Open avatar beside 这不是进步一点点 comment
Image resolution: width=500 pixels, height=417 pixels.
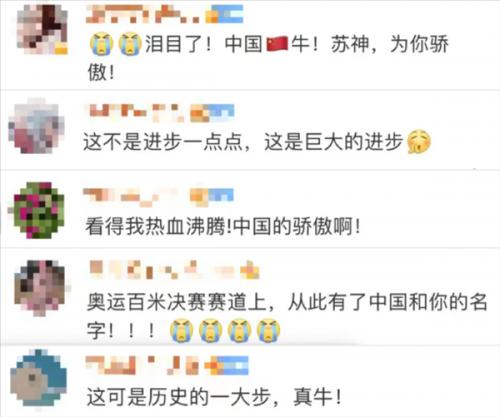click(x=36, y=126)
